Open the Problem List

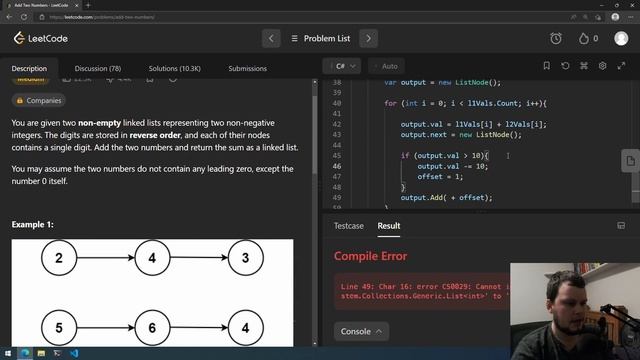tap(320, 38)
